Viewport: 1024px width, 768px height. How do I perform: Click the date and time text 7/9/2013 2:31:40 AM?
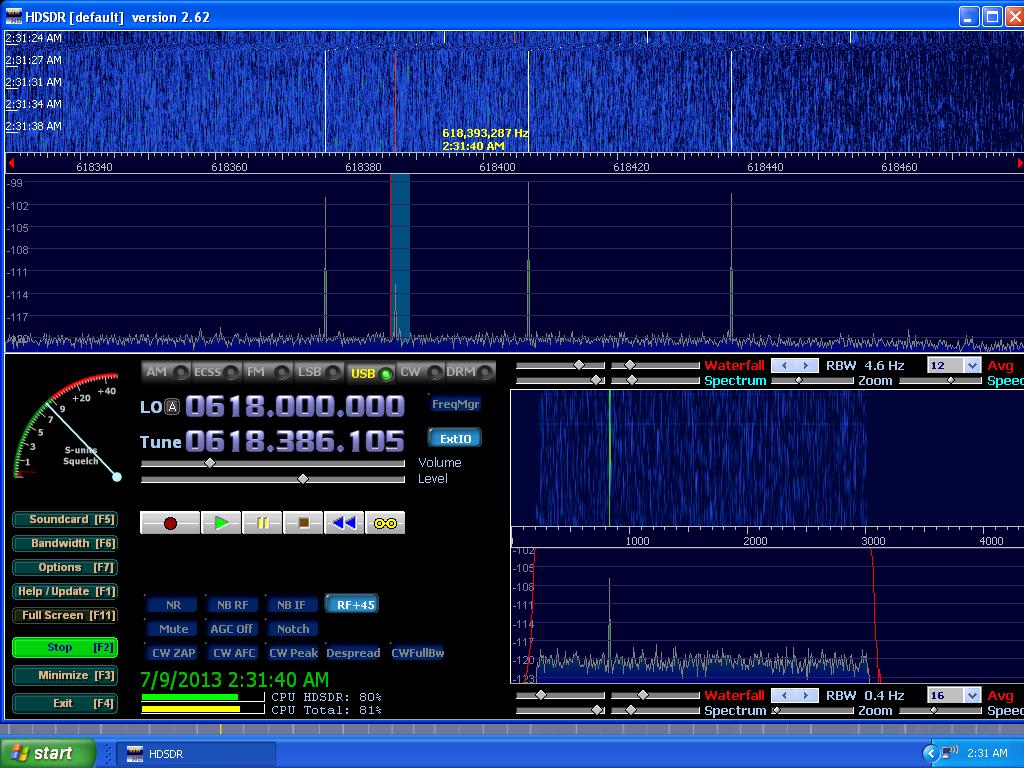pos(235,680)
